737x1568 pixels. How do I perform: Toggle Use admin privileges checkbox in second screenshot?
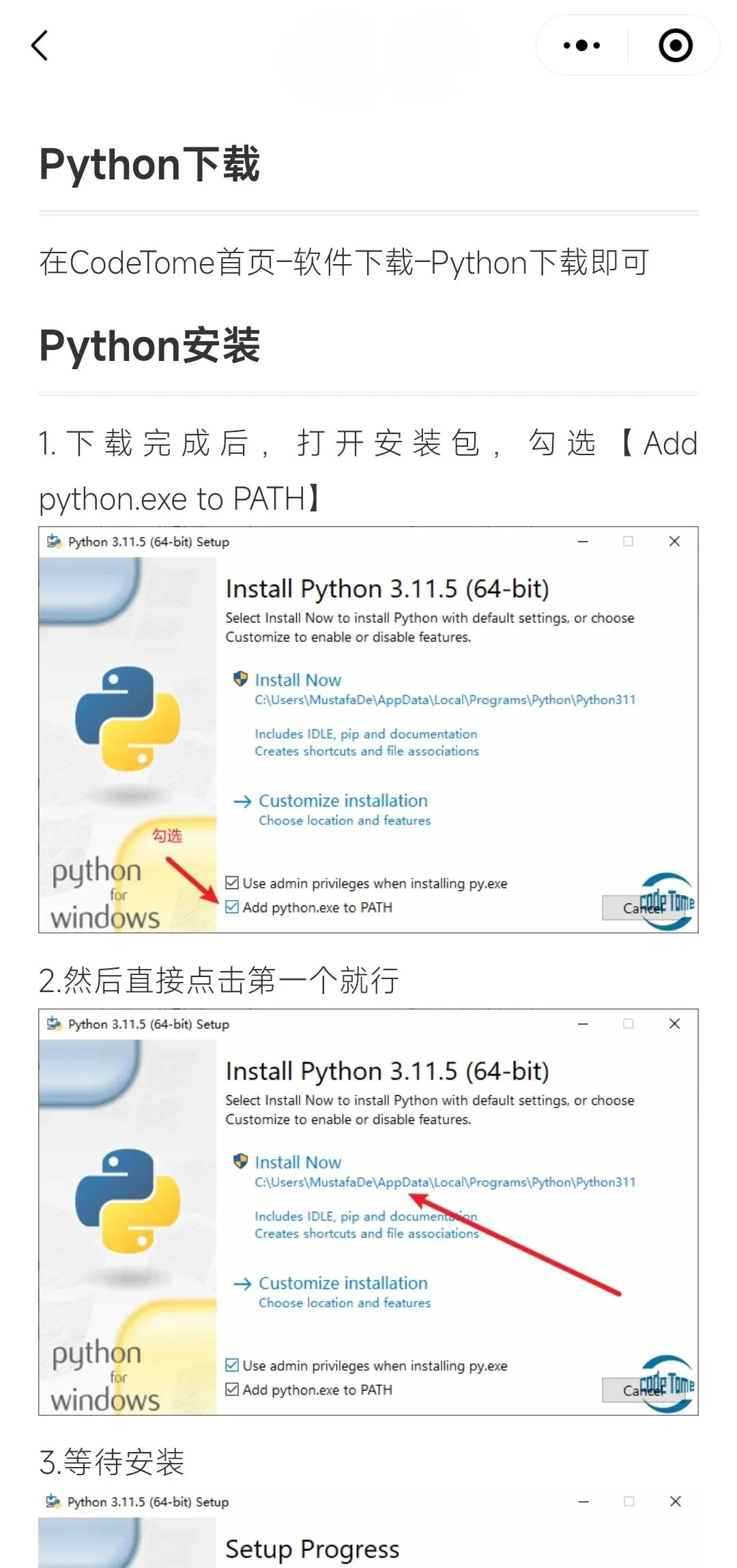point(232,1365)
